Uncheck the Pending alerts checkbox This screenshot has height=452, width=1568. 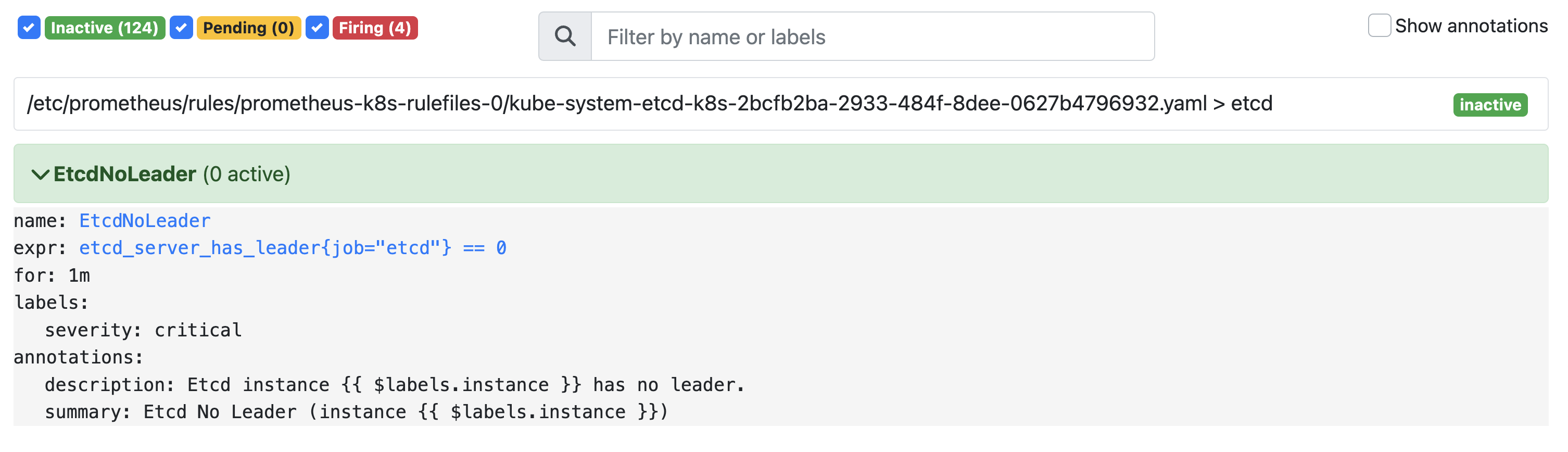181,28
